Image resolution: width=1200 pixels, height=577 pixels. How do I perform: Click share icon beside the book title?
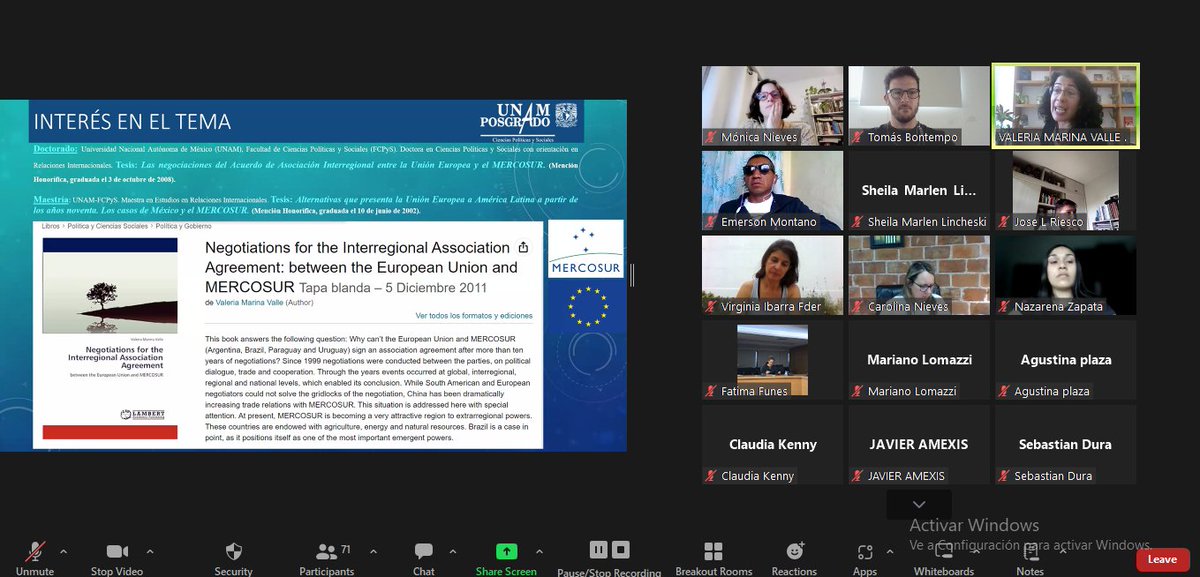coord(523,247)
